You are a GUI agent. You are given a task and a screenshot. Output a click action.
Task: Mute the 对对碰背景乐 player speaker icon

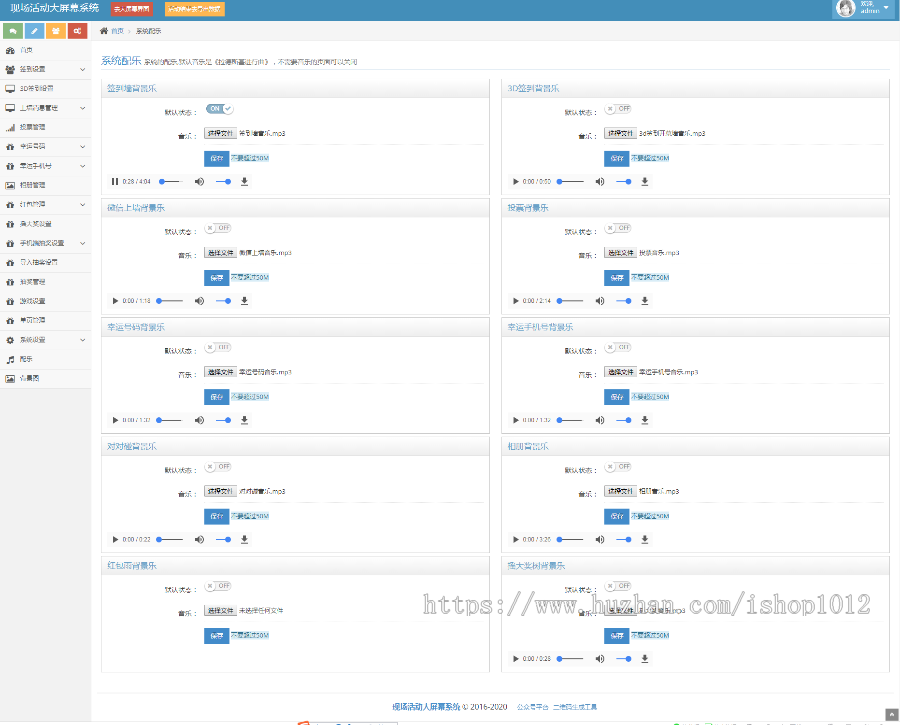tap(199, 540)
